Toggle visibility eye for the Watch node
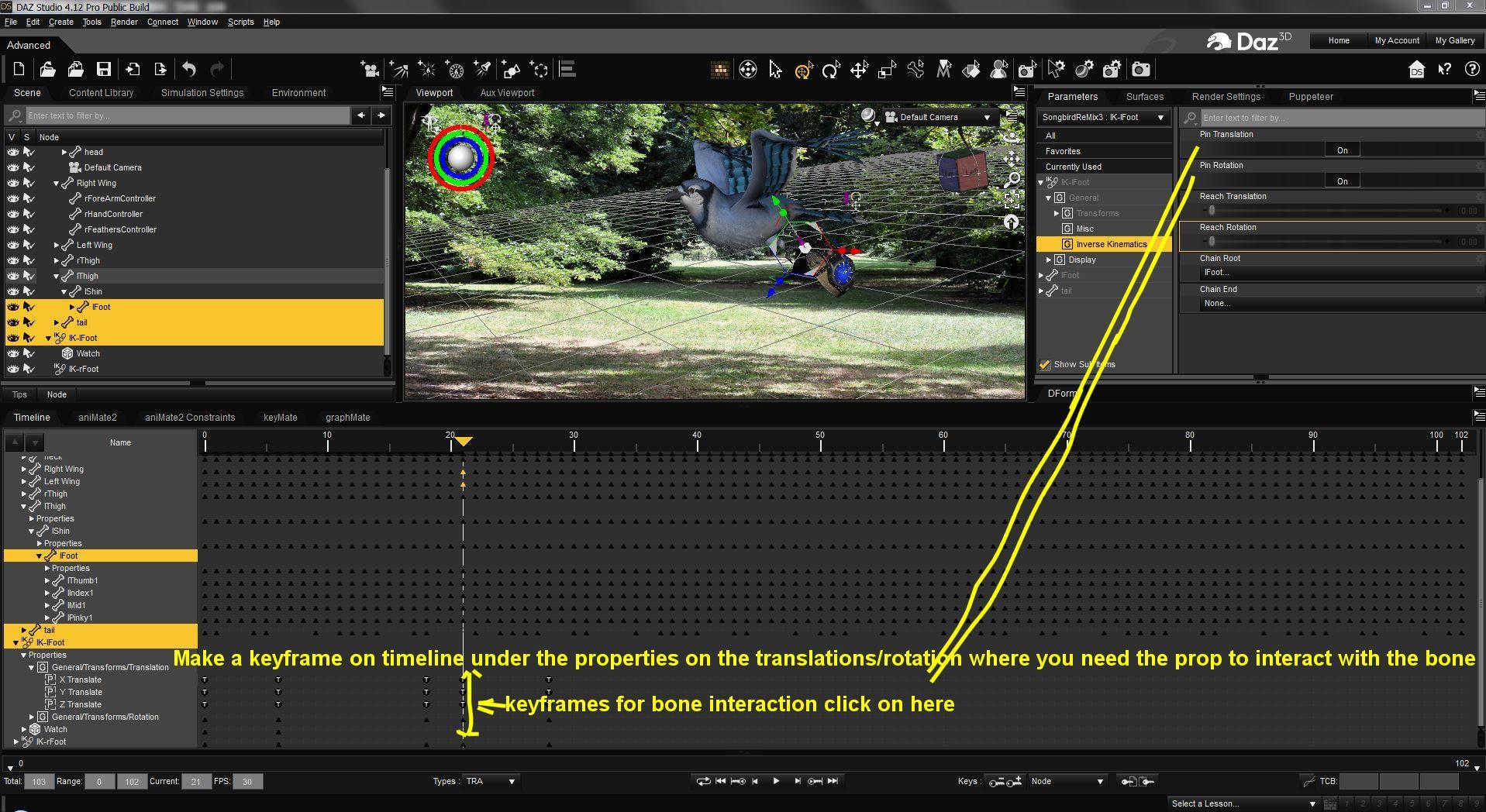This screenshot has height=812, width=1486. pyautogui.click(x=13, y=353)
